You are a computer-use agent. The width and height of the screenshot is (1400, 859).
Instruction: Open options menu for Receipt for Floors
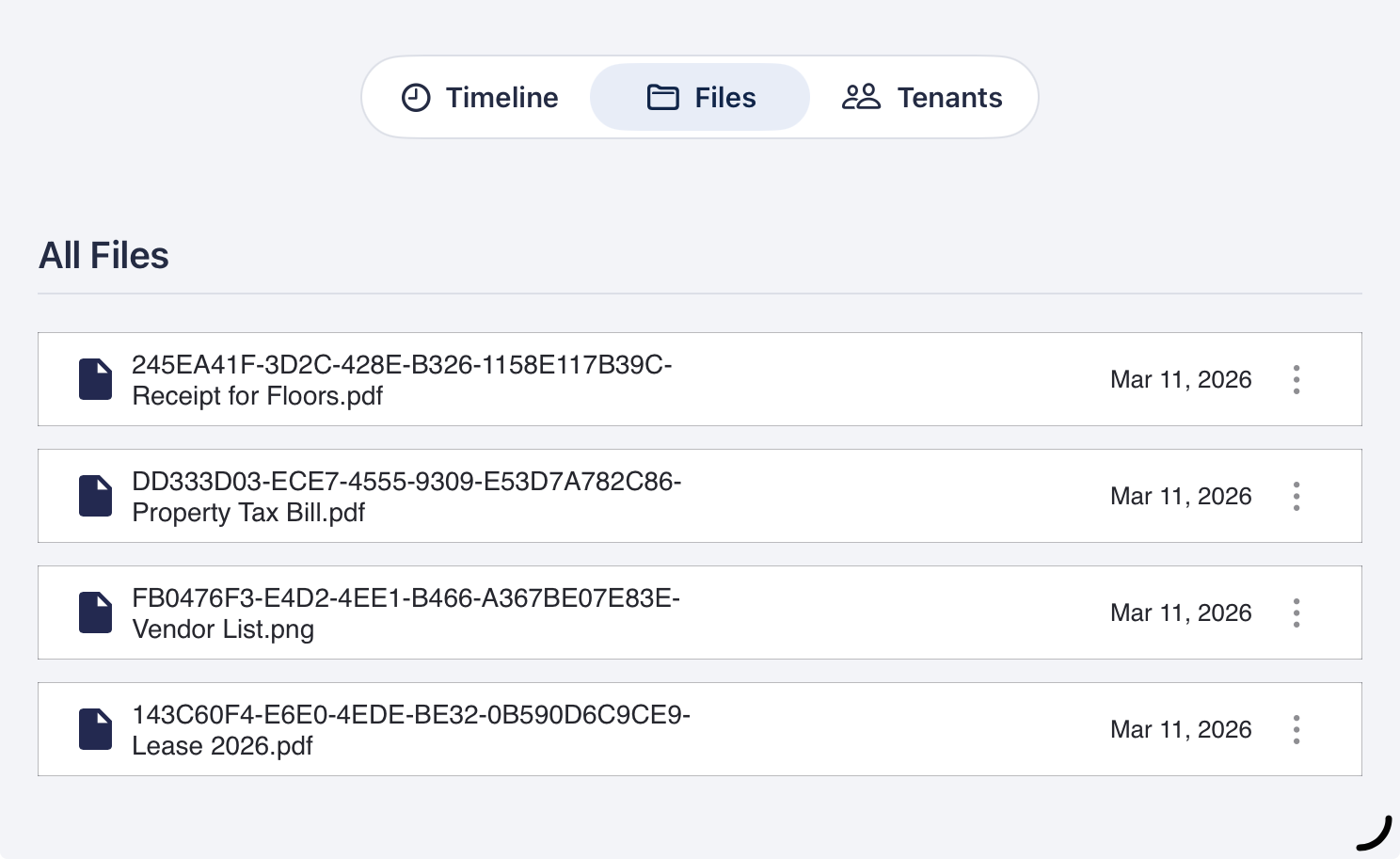pyautogui.click(x=1297, y=379)
